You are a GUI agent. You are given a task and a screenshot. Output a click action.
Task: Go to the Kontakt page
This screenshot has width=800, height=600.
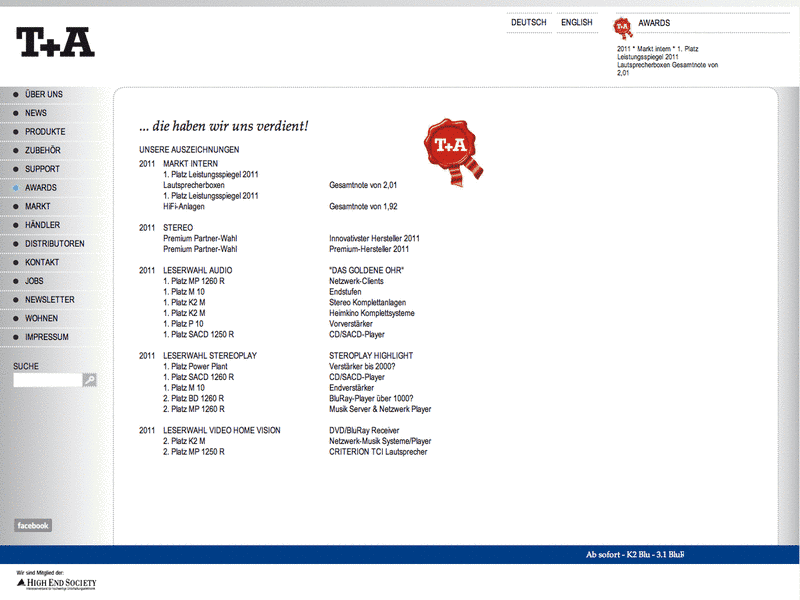point(42,262)
